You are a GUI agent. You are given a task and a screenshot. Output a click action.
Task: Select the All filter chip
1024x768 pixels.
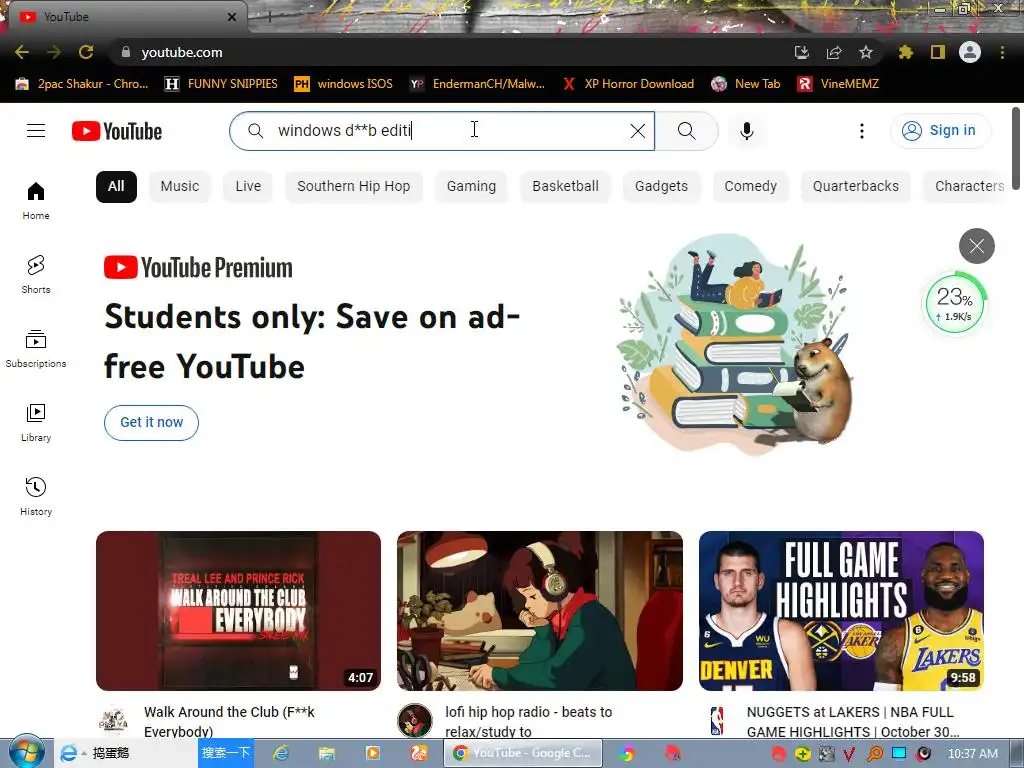tap(116, 186)
